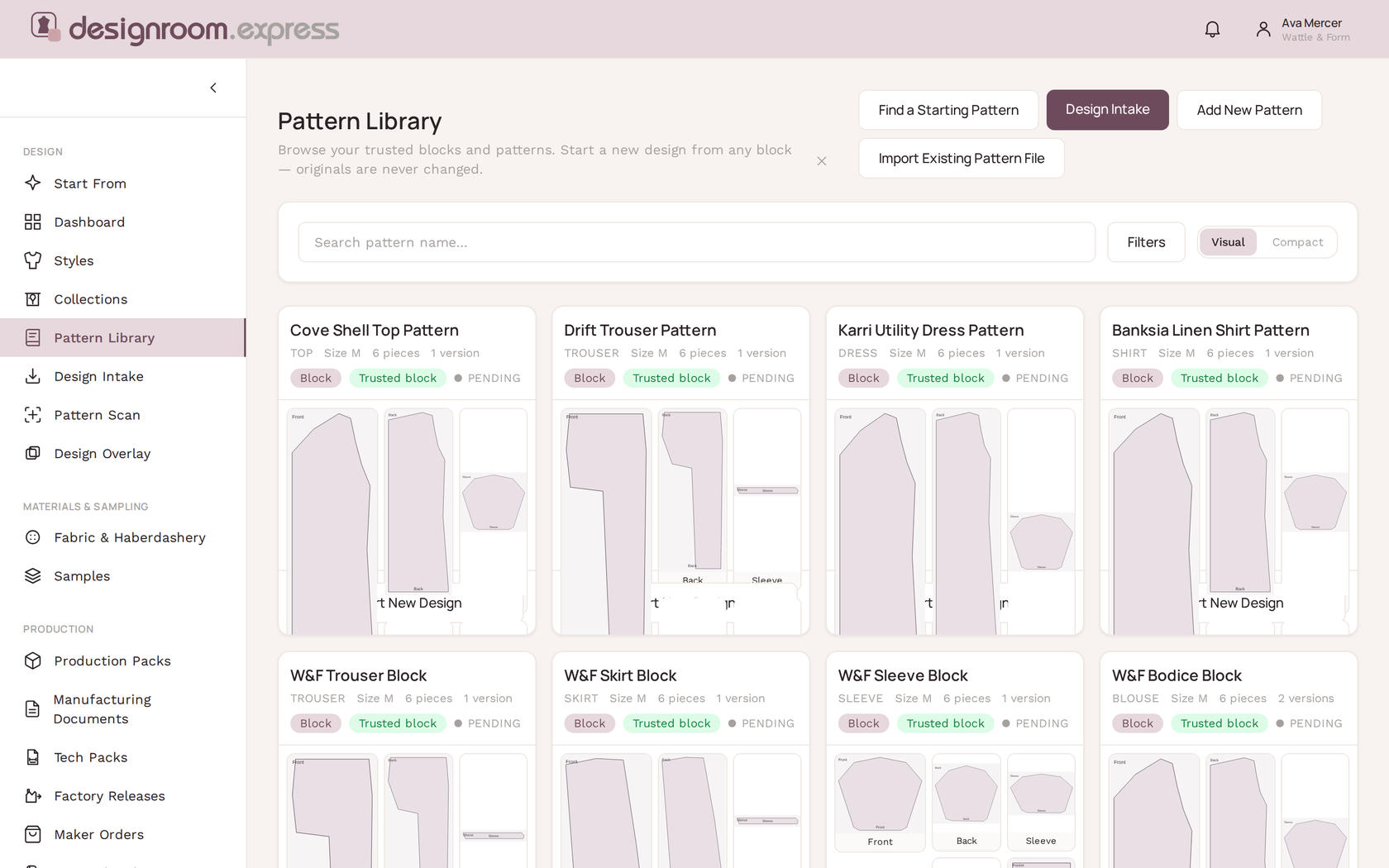This screenshot has height=868, width=1389.
Task: Open Samples in the sidebar
Action: (122, 576)
